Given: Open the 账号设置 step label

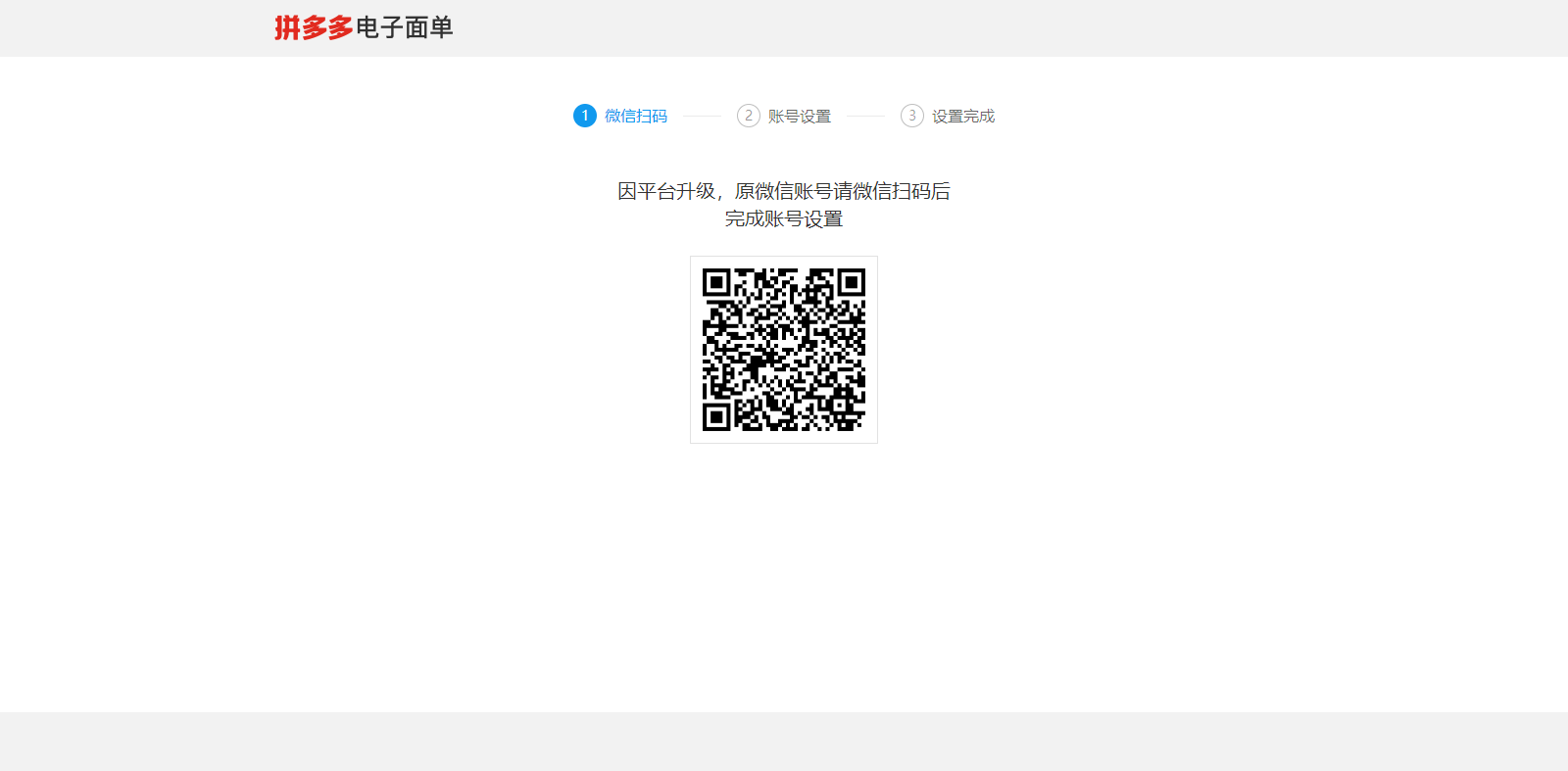Looking at the screenshot, I should point(800,116).
